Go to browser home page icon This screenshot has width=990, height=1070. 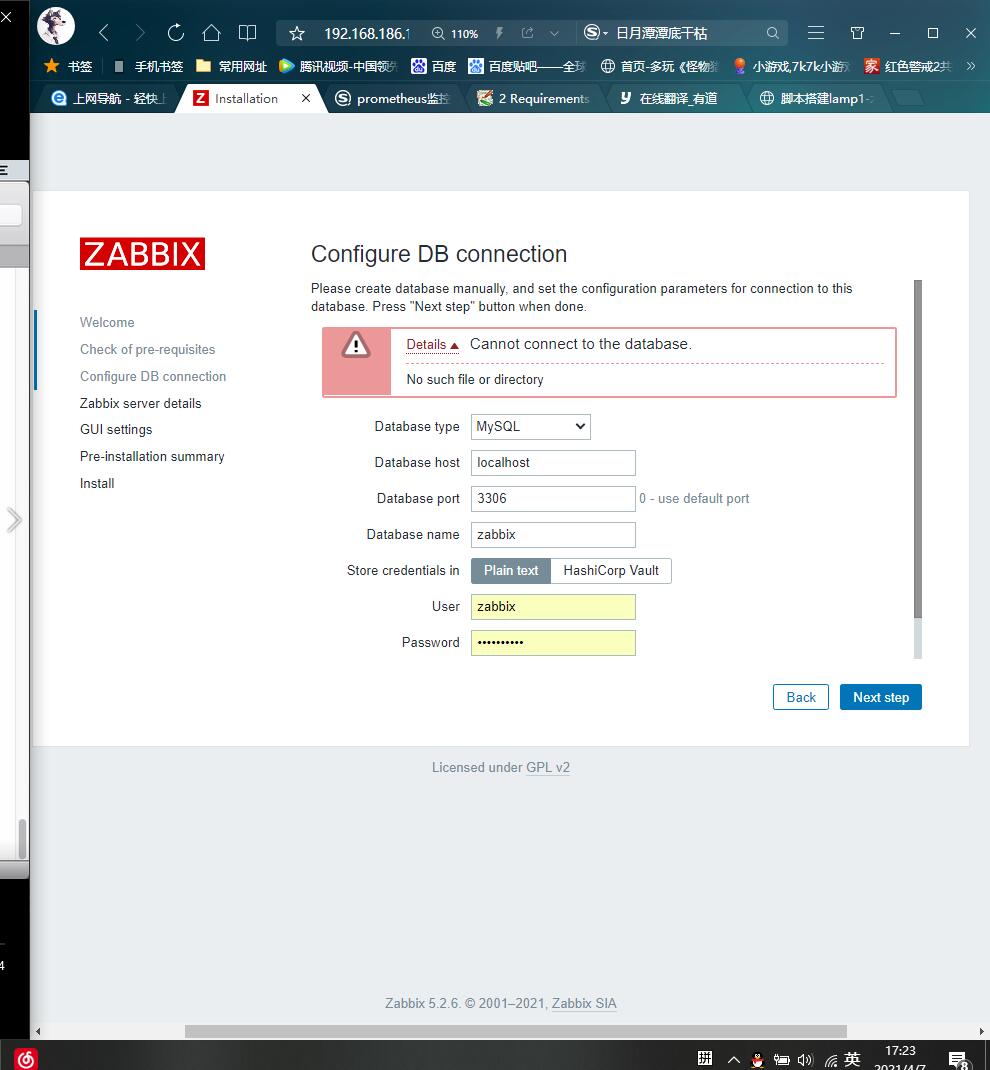[x=212, y=33]
